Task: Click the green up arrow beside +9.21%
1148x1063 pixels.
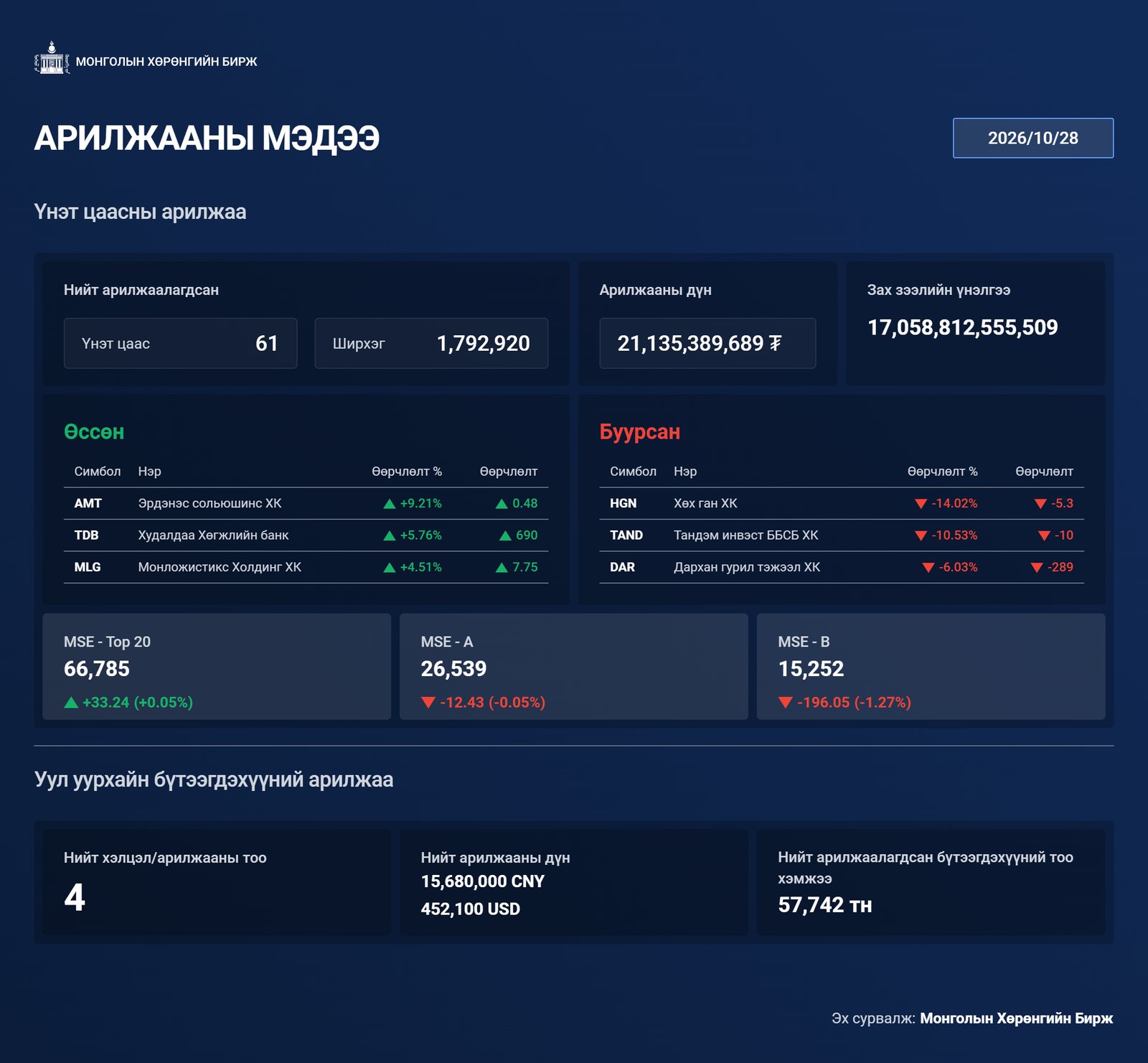Action: coord(390,504)
